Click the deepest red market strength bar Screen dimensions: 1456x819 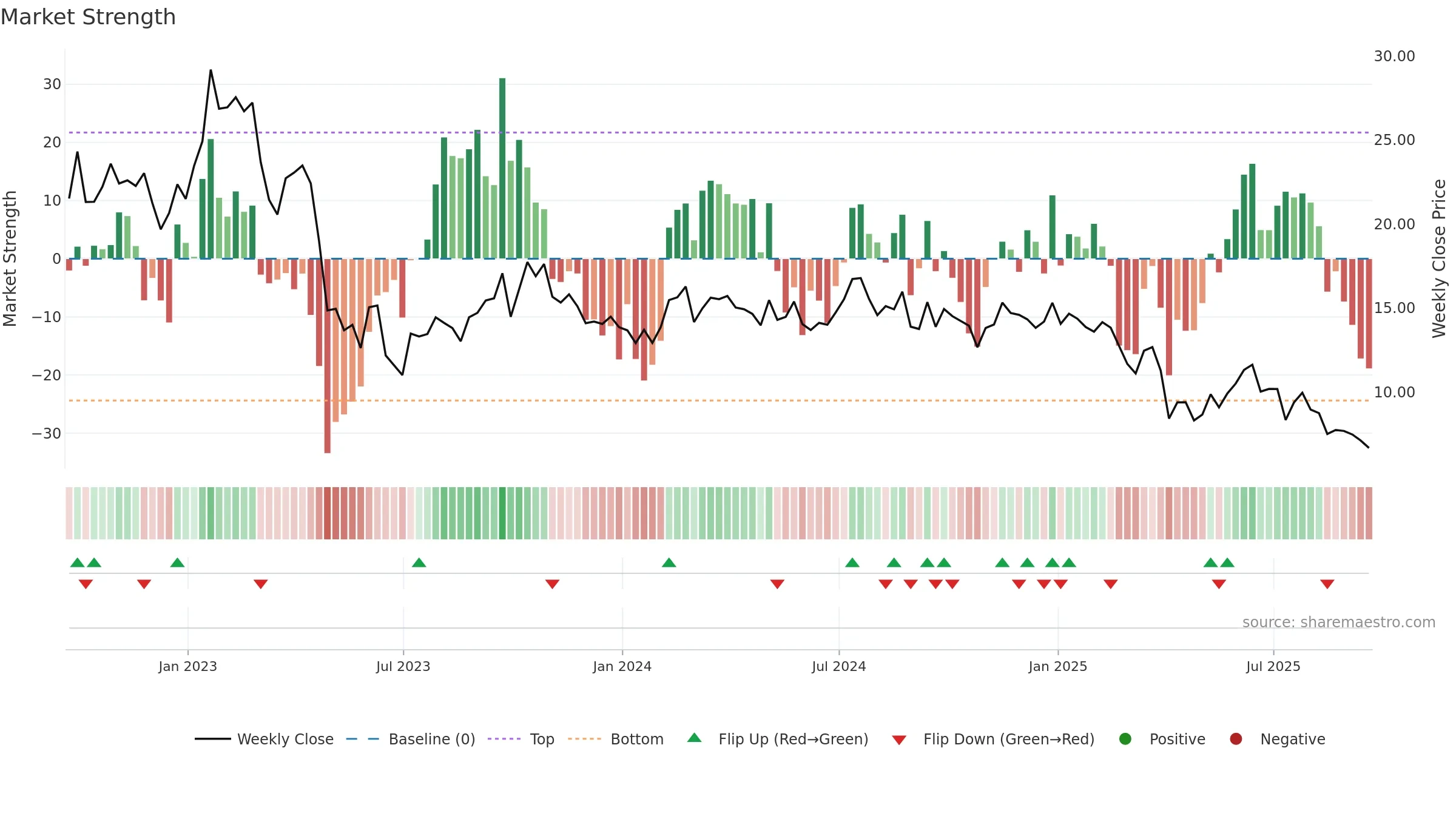click(x=327, y=356)
